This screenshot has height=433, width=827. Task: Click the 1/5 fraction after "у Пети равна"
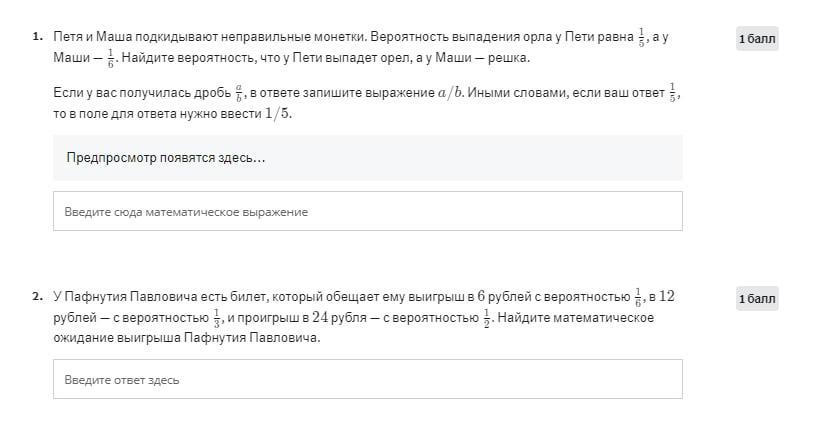[643, 37]
